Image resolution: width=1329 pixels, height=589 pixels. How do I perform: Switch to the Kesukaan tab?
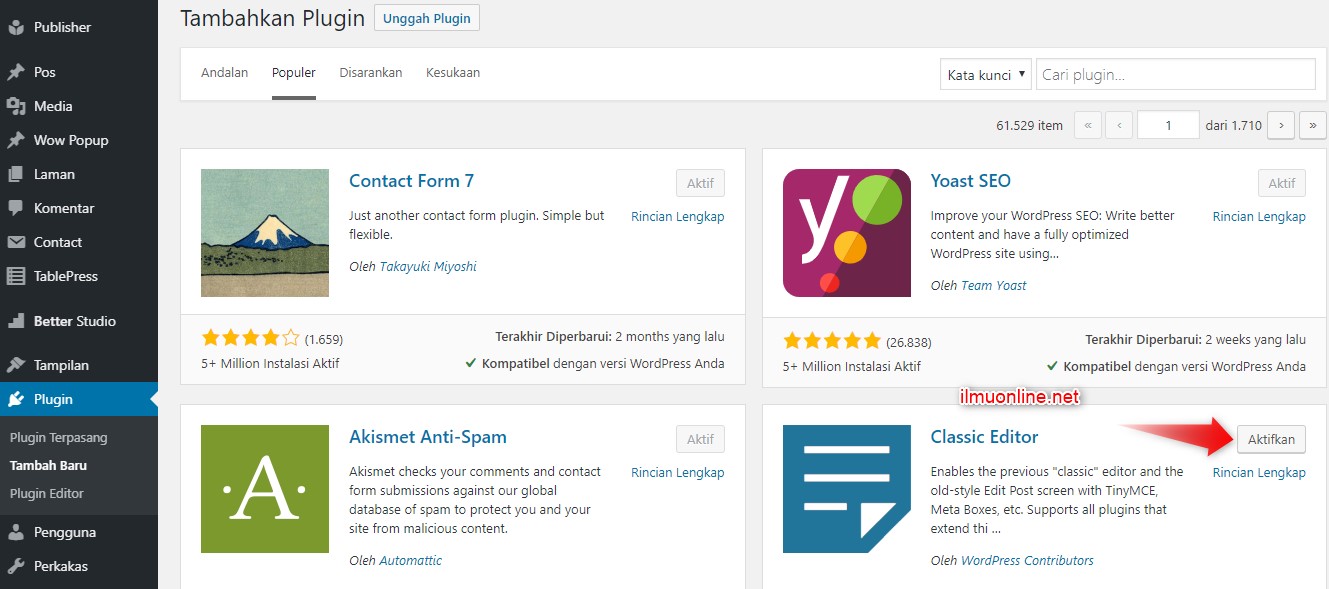452,73
